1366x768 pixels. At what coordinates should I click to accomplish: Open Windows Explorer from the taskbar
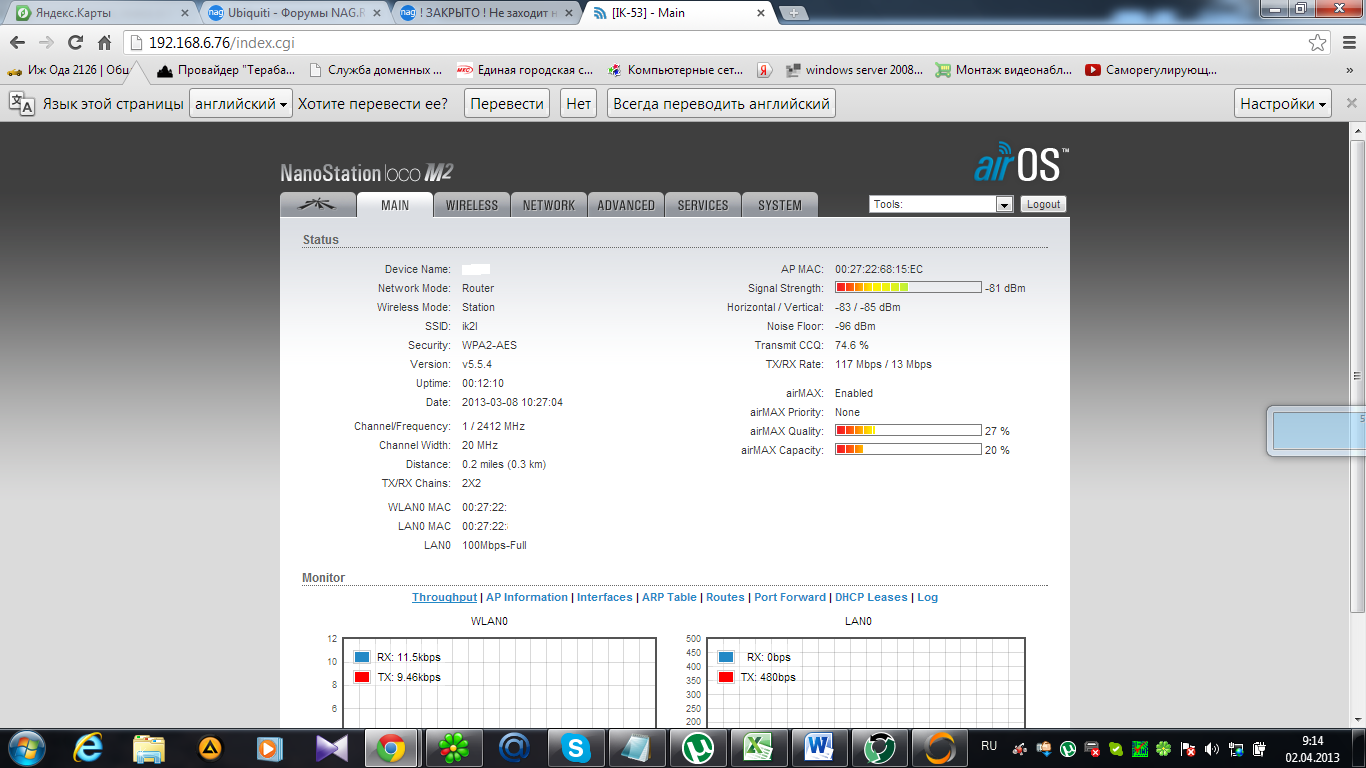pos(149,747)
